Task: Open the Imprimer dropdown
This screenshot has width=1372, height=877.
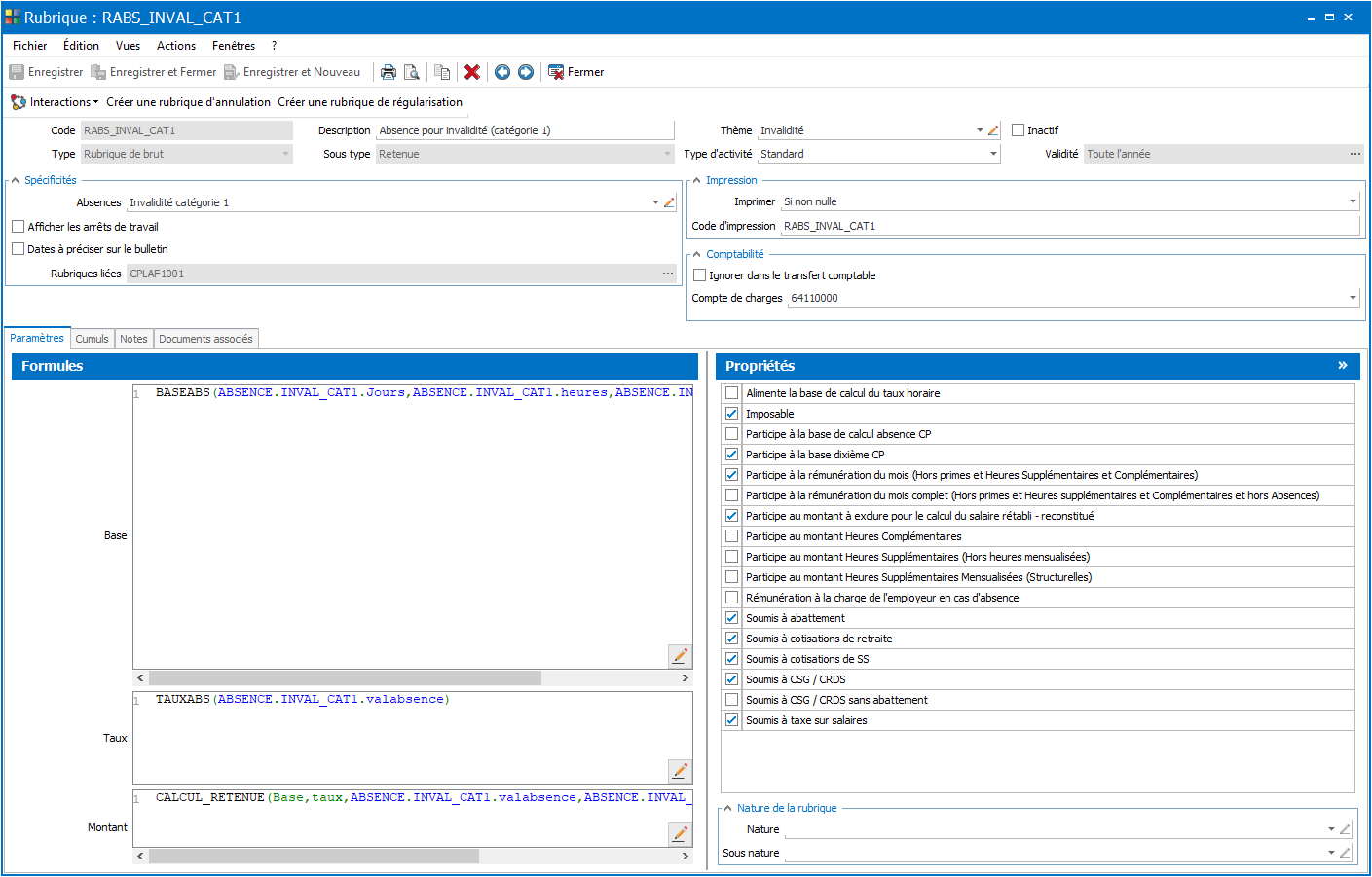Action: point(1353,201)
